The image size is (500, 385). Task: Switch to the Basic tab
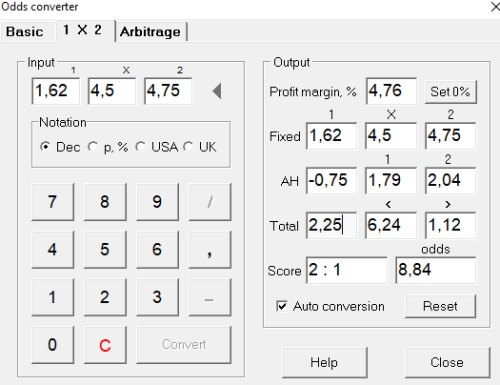(25, 31)
